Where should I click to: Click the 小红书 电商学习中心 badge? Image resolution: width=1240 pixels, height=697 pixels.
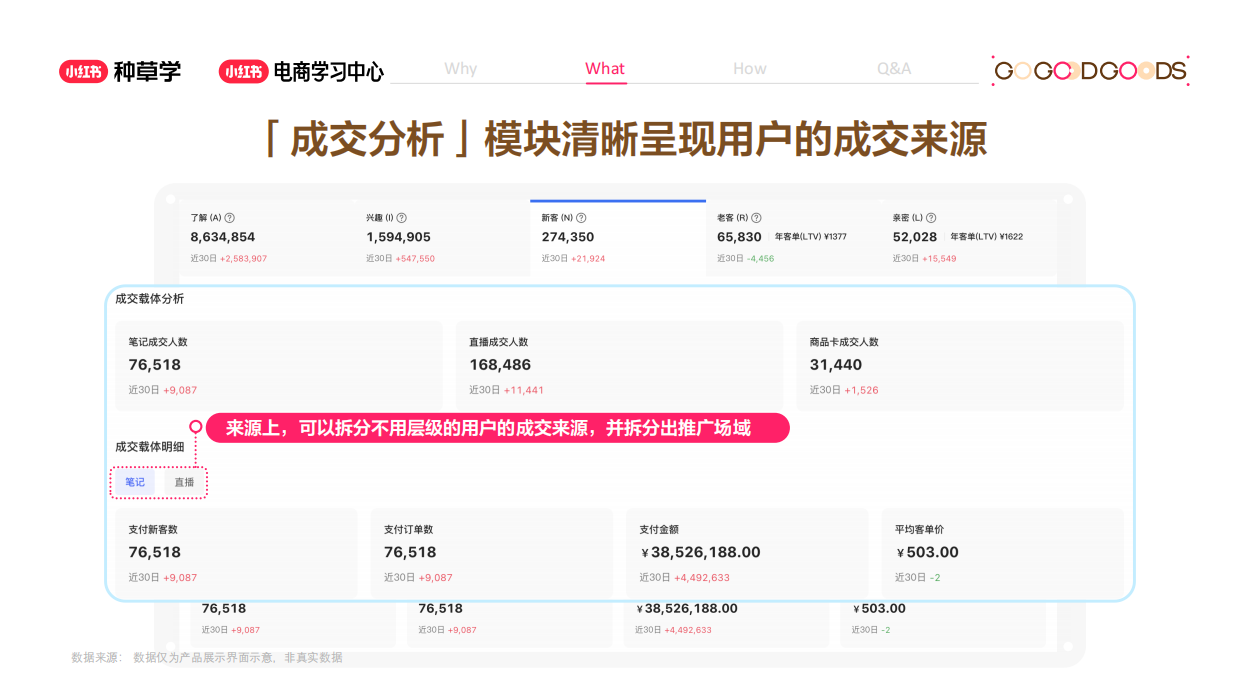[302, 72]
